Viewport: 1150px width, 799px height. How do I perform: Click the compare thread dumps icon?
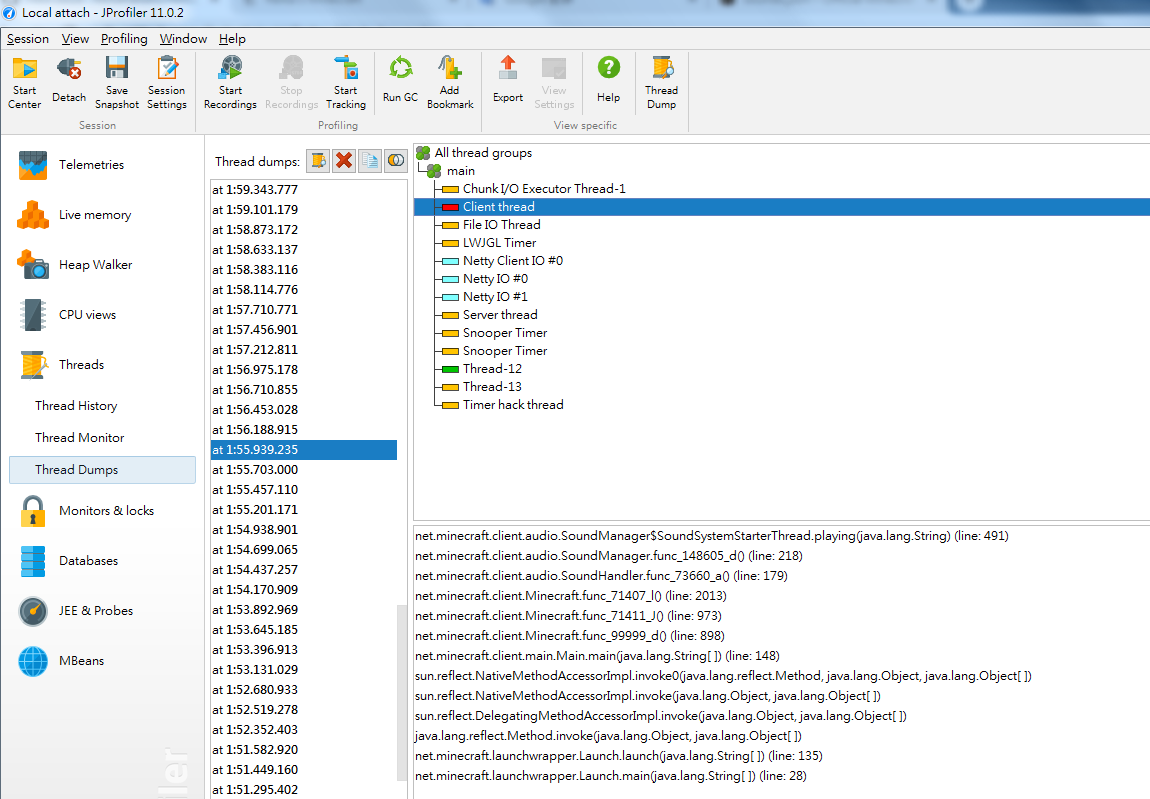396,160
